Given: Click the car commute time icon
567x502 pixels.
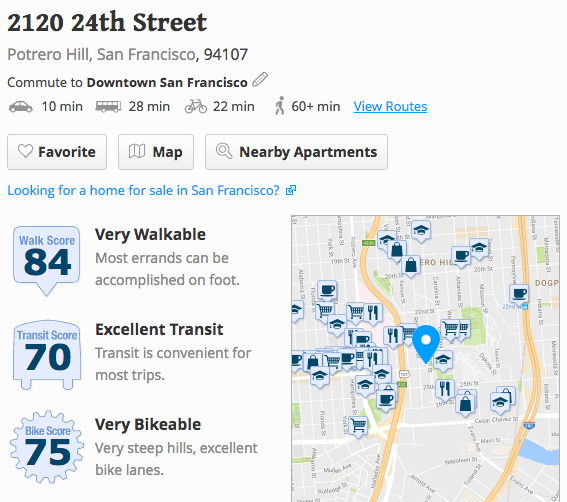Looking at the screenshot, I should tap(21, 107).
